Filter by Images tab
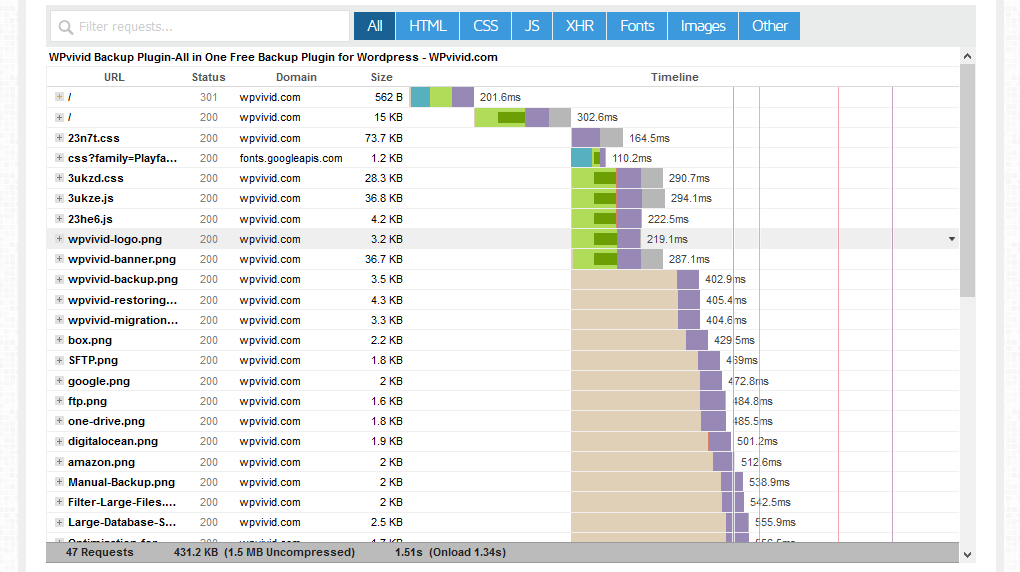 (x=703, y=26)
